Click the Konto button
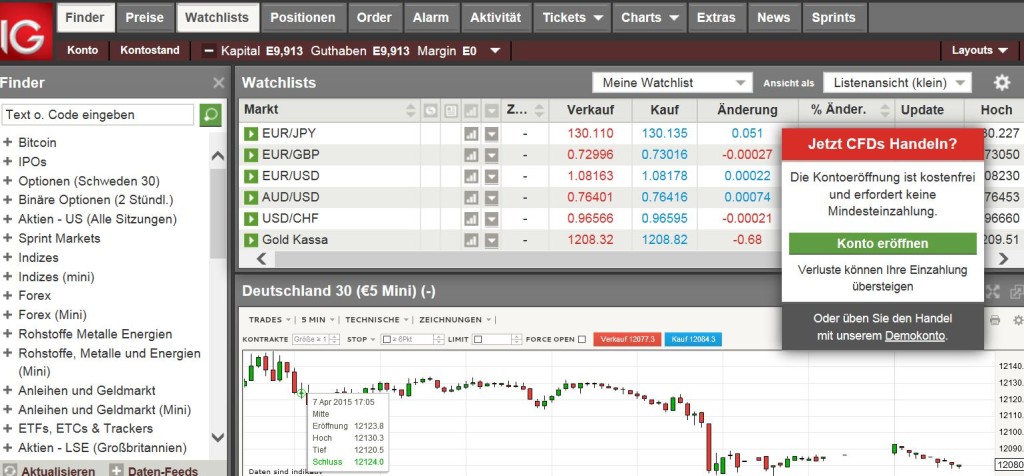This screenshot has height=476, width=1024. coord(82,50)
